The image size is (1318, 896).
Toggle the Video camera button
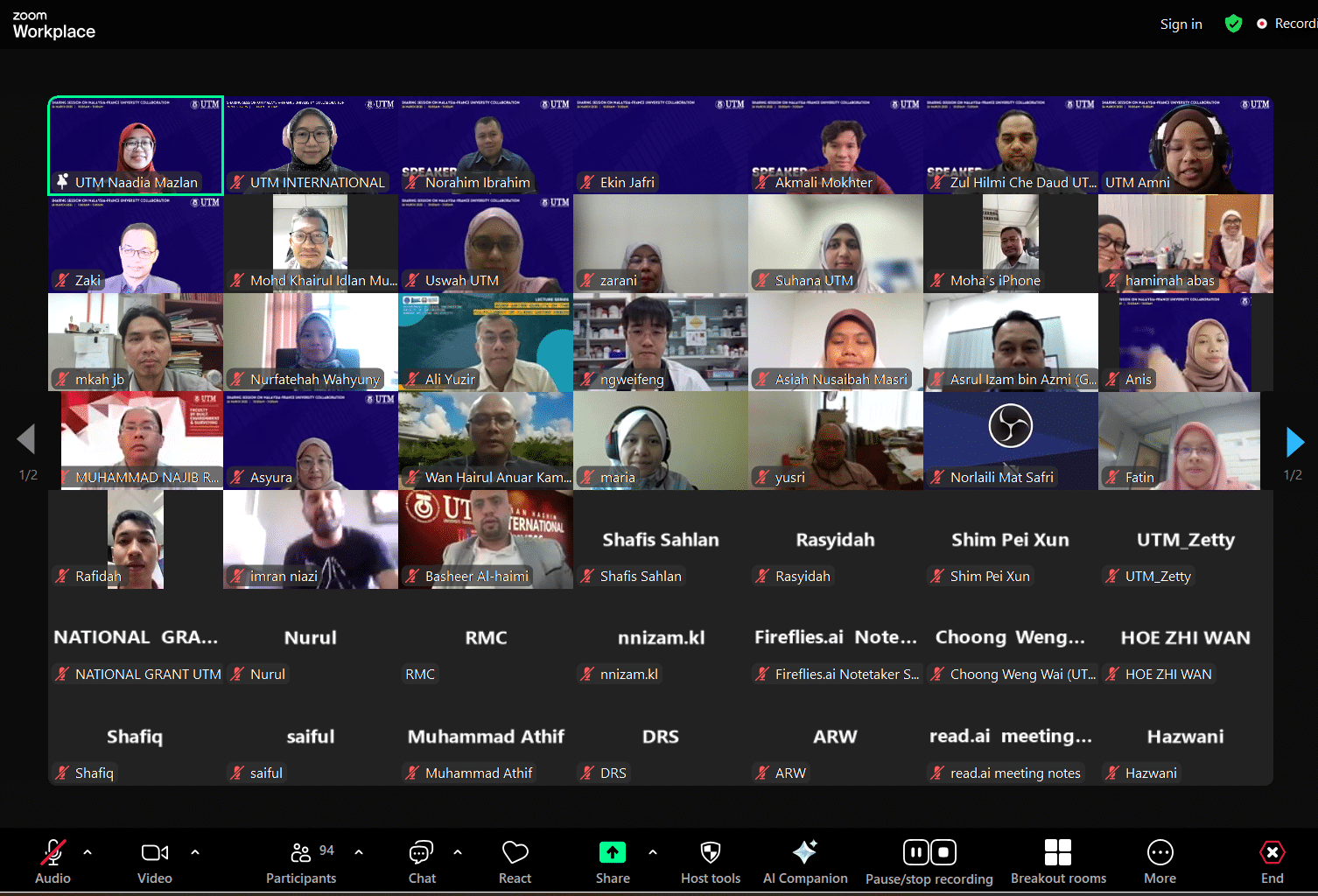point(155,852)
